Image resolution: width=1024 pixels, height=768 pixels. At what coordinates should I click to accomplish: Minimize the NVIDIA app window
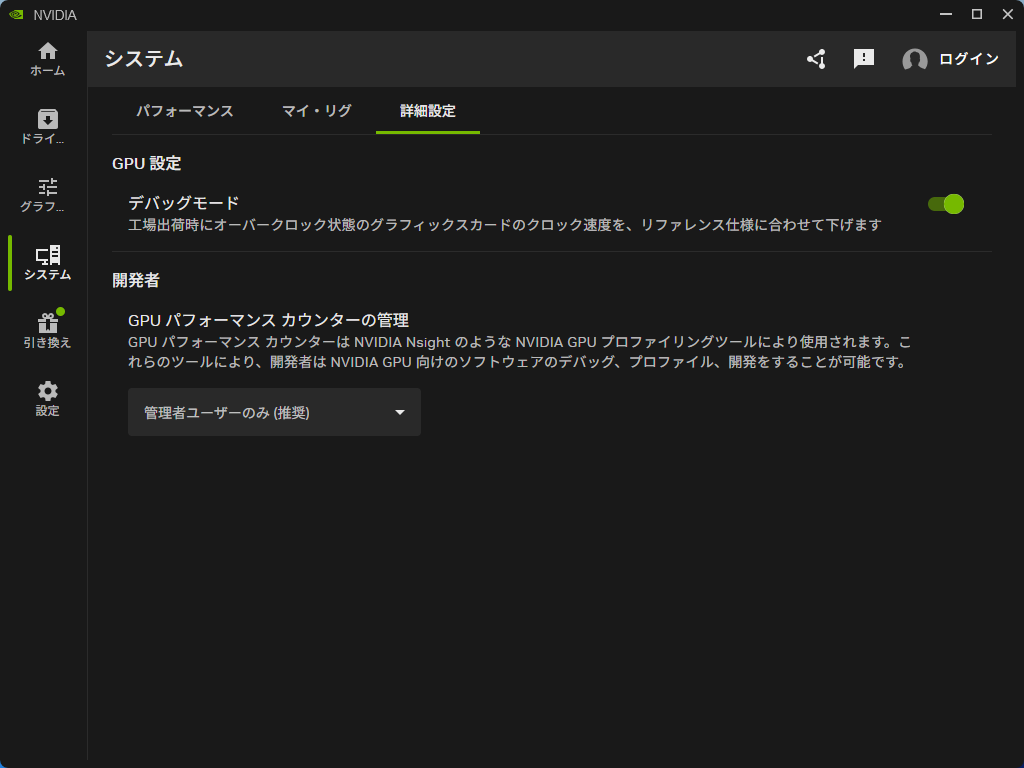(x=944, y=14)
